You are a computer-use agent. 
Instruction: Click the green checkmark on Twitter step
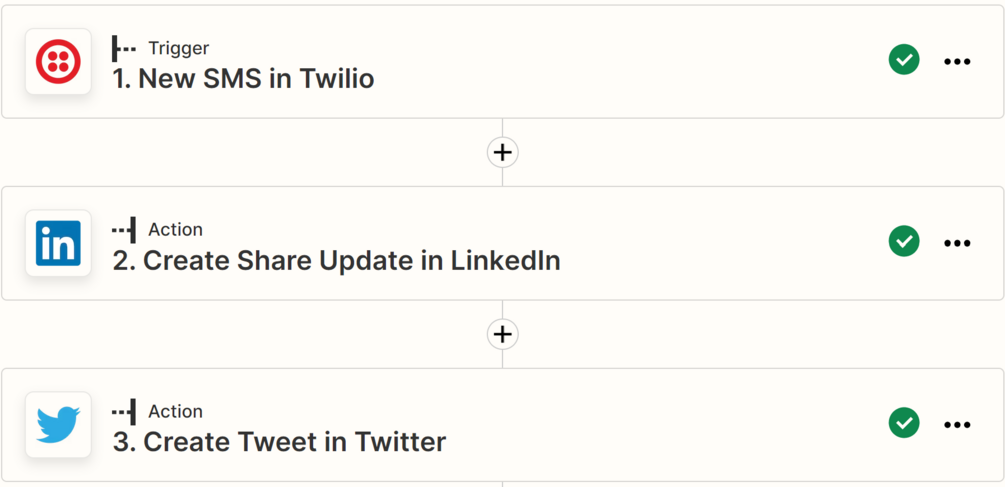click(x=904, y=424)
